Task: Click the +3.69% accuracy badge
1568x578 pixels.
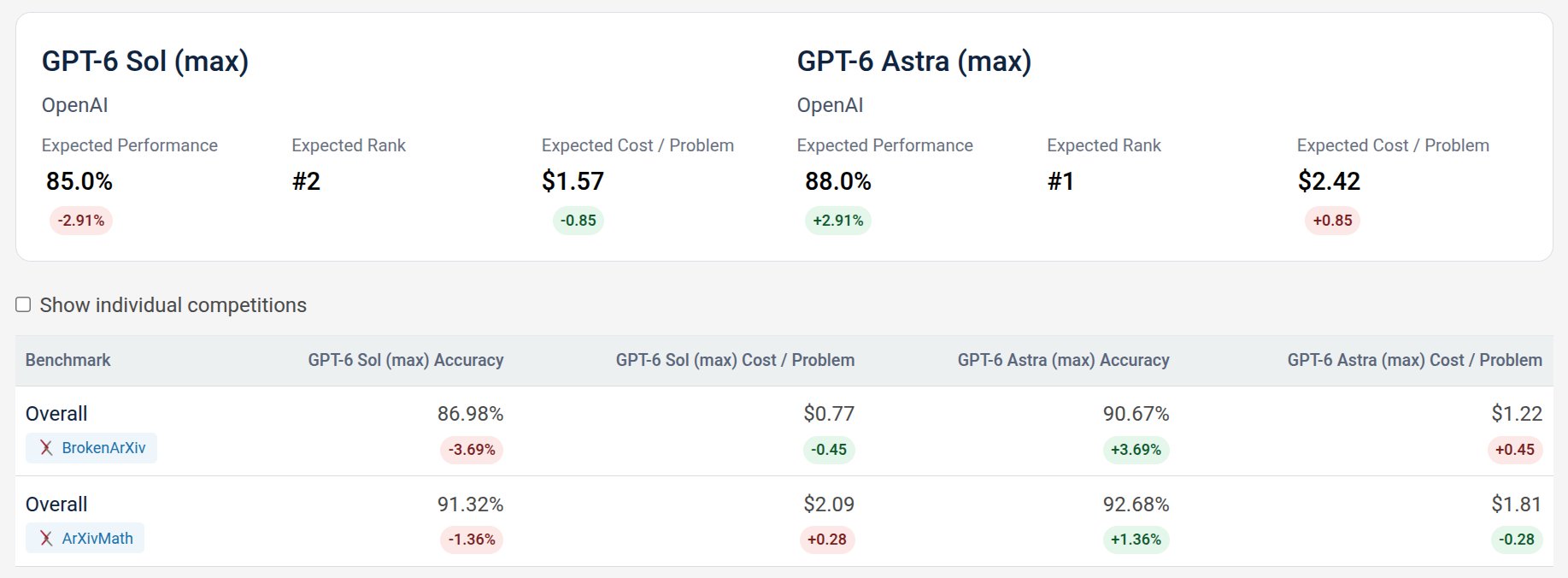Action: click(1136, 450)
